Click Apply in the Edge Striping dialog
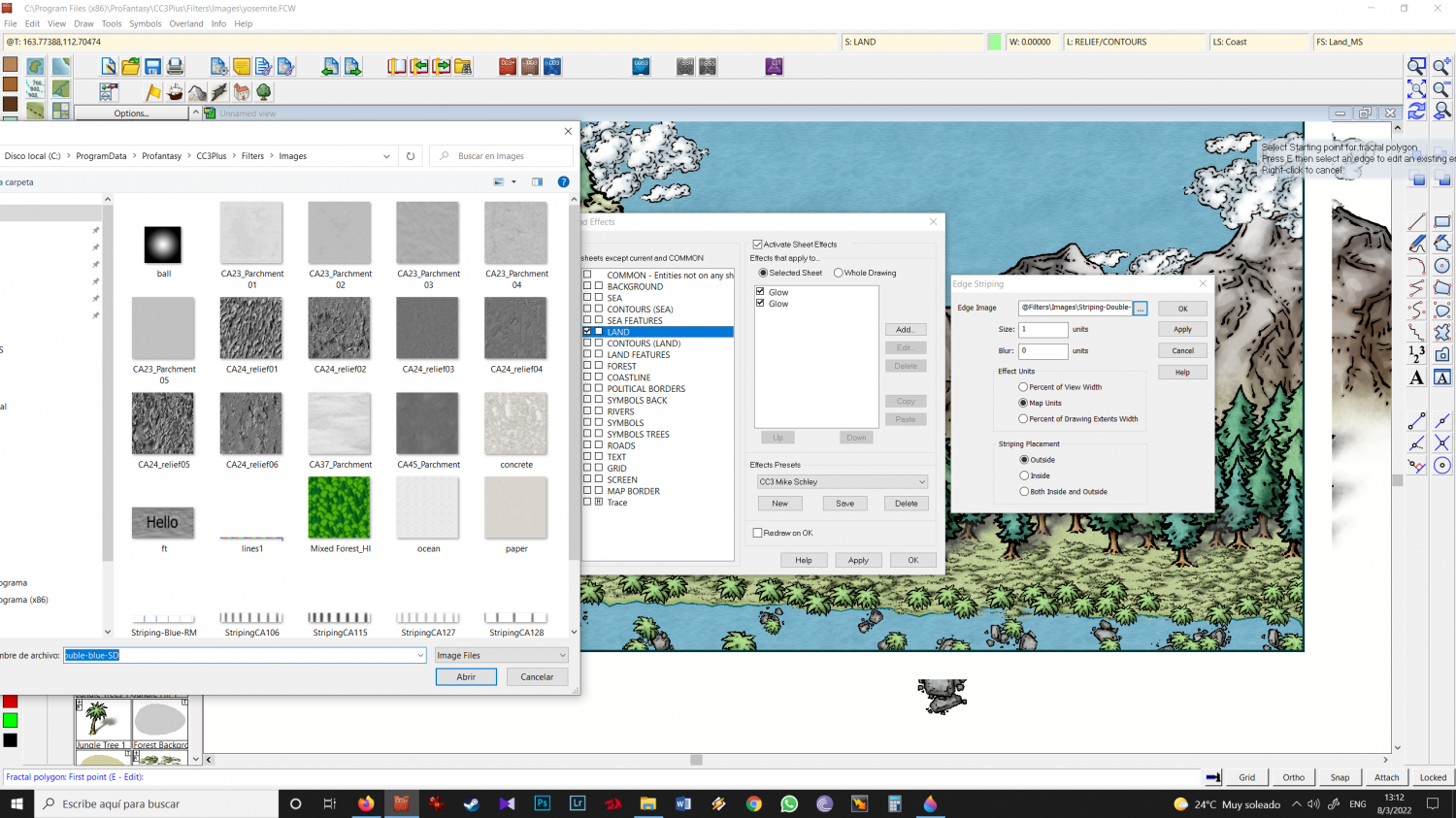Viewport: 1456px width, 818px height. click(x=1182, y=330)
